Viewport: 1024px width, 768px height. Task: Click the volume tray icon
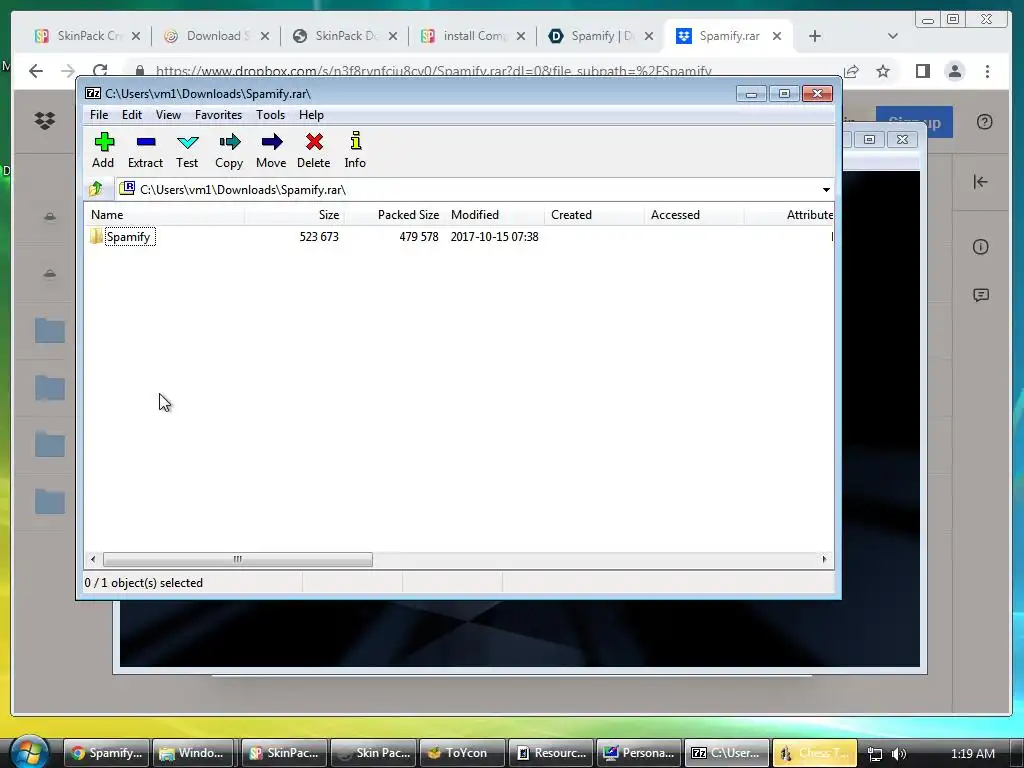[899, 754]
